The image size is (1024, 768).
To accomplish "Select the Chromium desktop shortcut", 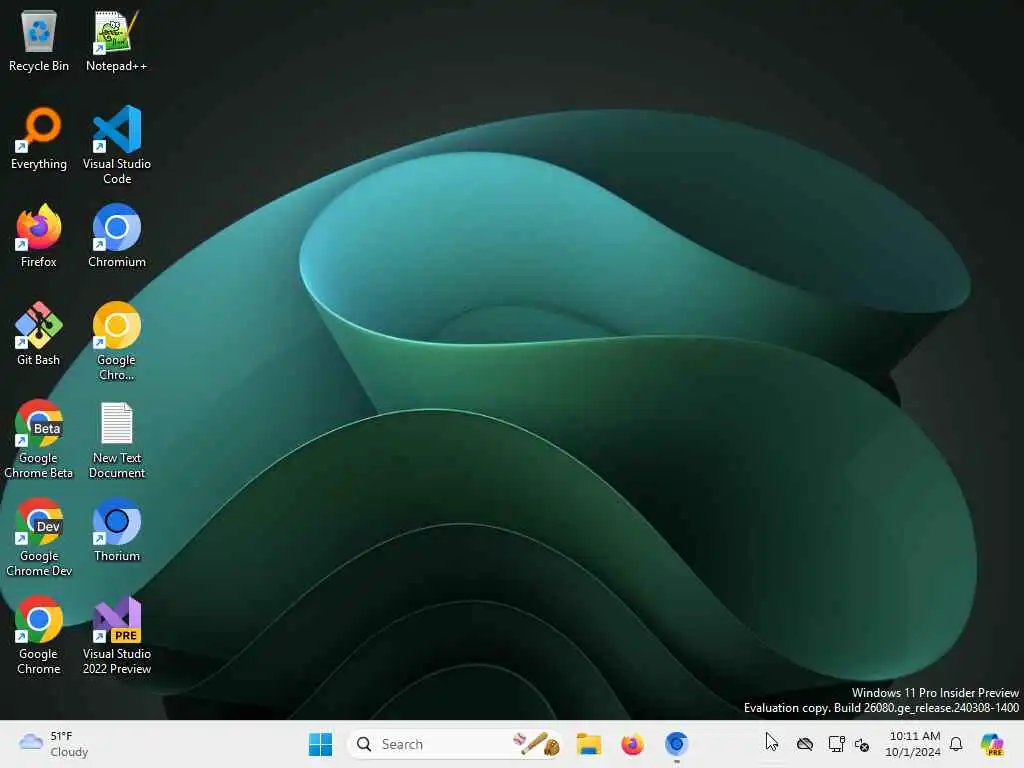I will click(x=117, y=236).
